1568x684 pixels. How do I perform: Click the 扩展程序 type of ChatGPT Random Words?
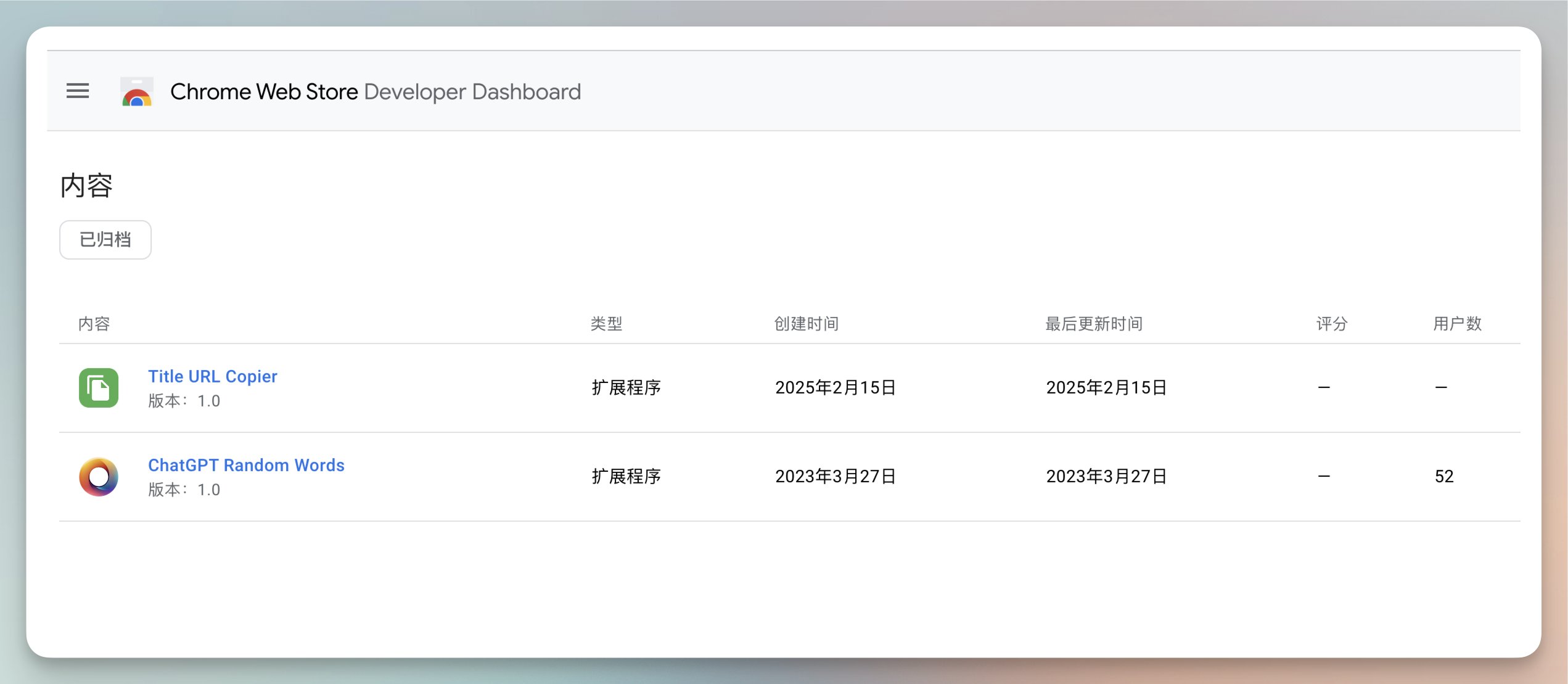click(626, 477)
